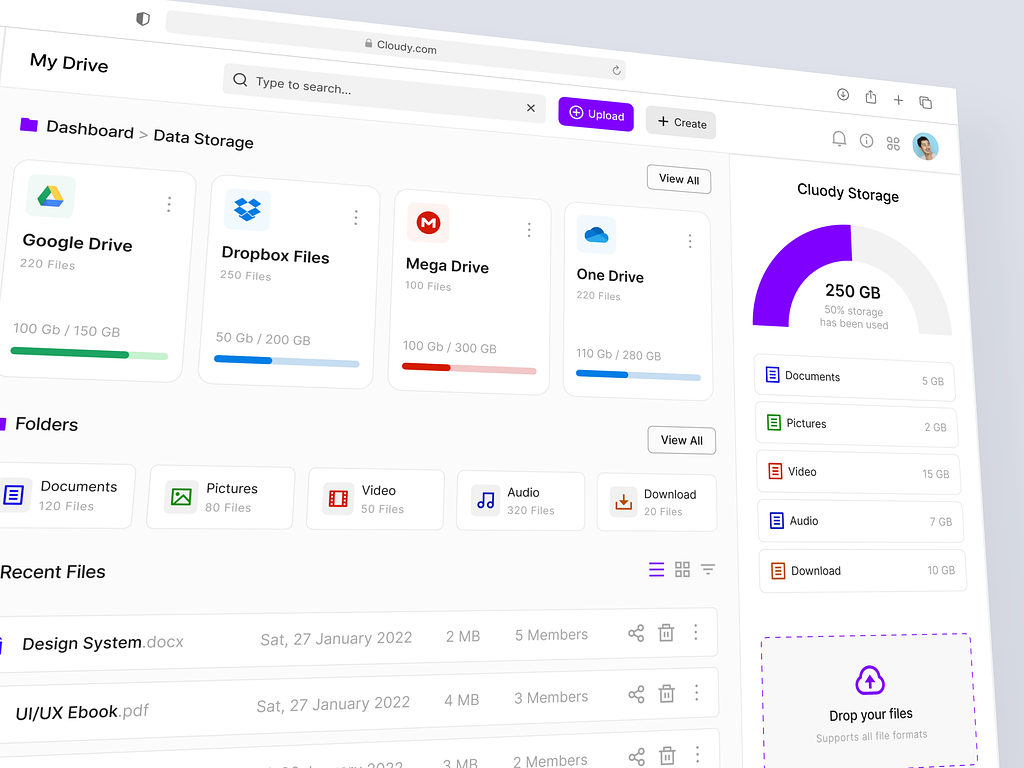Click the user profile avatar
Viewport: 1024px width, 768px height.
click(925, 147)
